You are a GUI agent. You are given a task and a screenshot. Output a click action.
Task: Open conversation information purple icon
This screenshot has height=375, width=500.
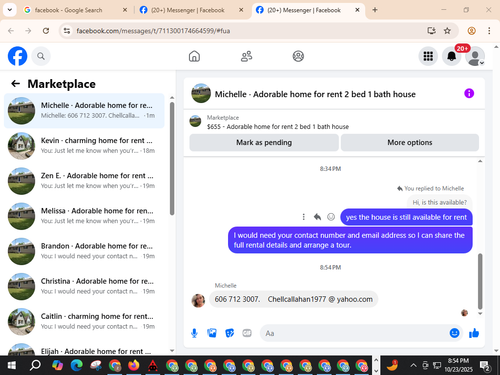pos(469,93)
